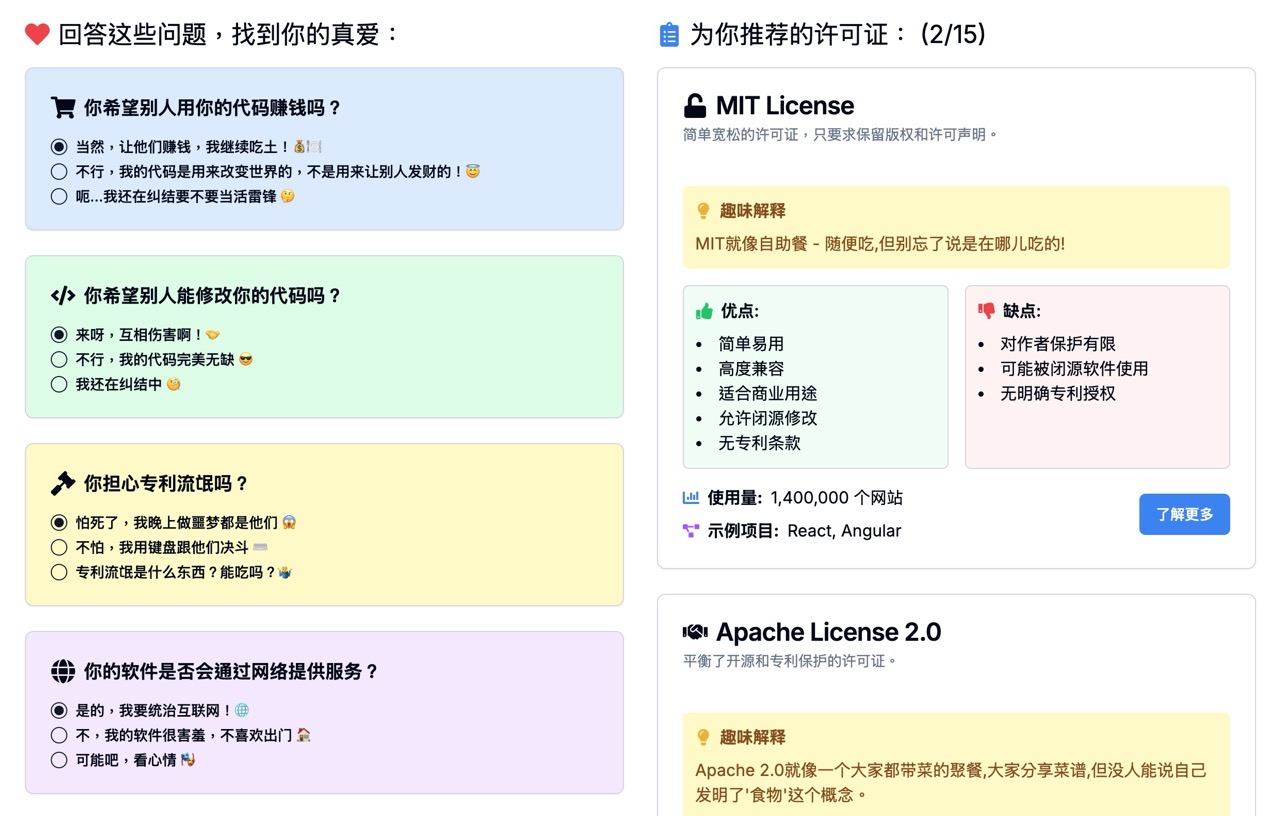Click the question heading 你担心专利流氓吗
1280x816 pixels.
point(166,484)
